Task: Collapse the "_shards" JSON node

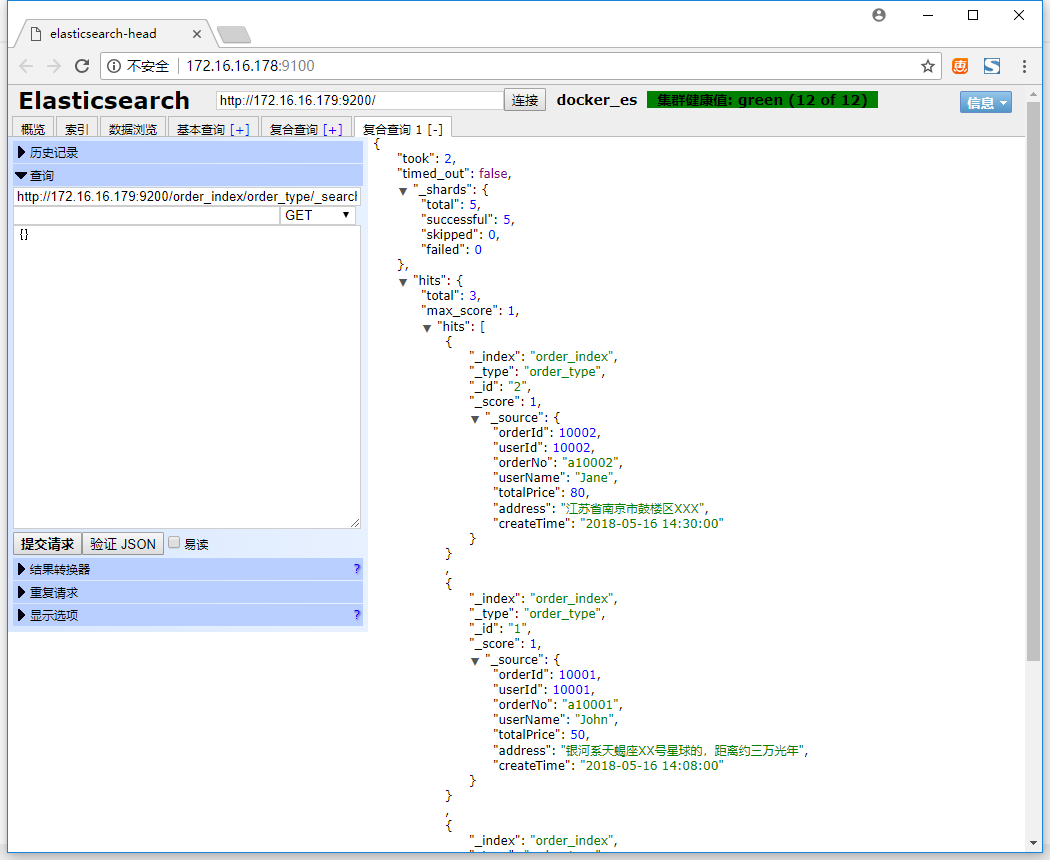Action: point(403,191)
